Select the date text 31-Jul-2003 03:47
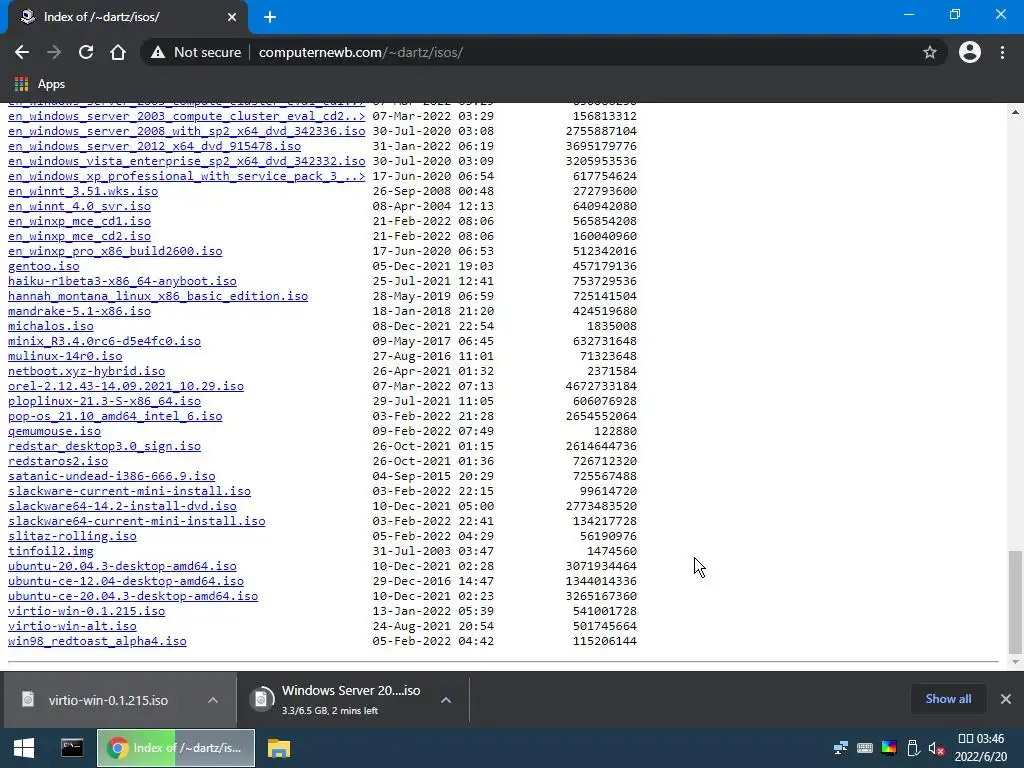1024x768 pixels. 433,551
